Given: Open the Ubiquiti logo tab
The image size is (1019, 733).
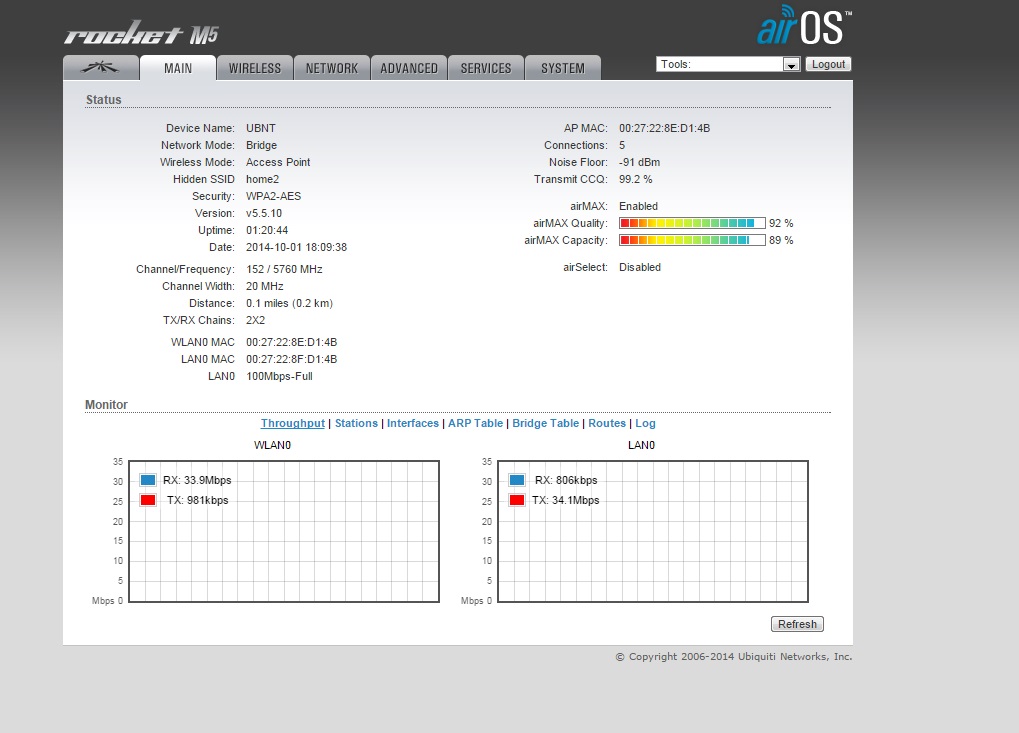Looking at the screenshot, I should tap(101, 68).
